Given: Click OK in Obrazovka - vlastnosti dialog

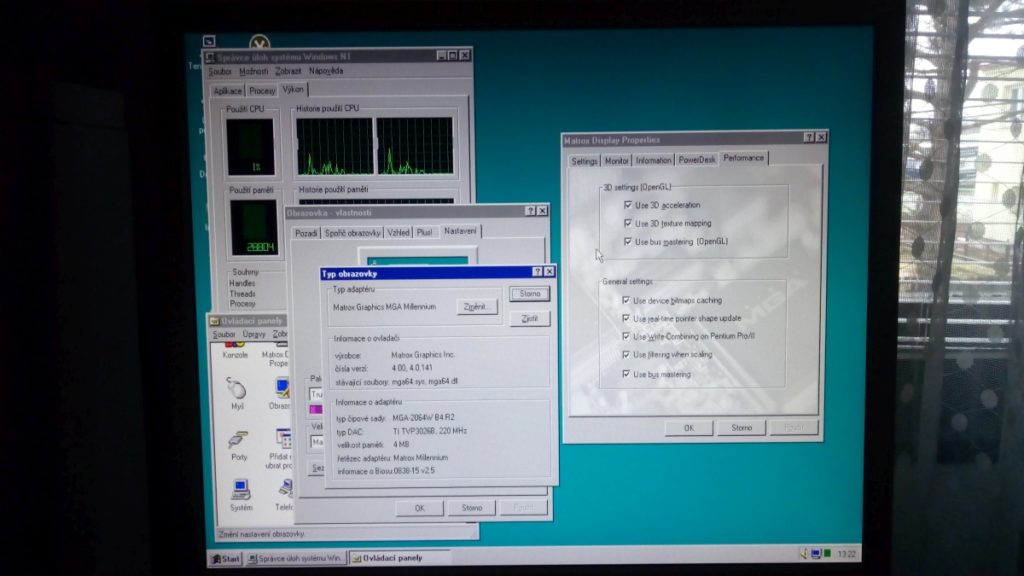Looking at the screenshot, I should 419,508.
